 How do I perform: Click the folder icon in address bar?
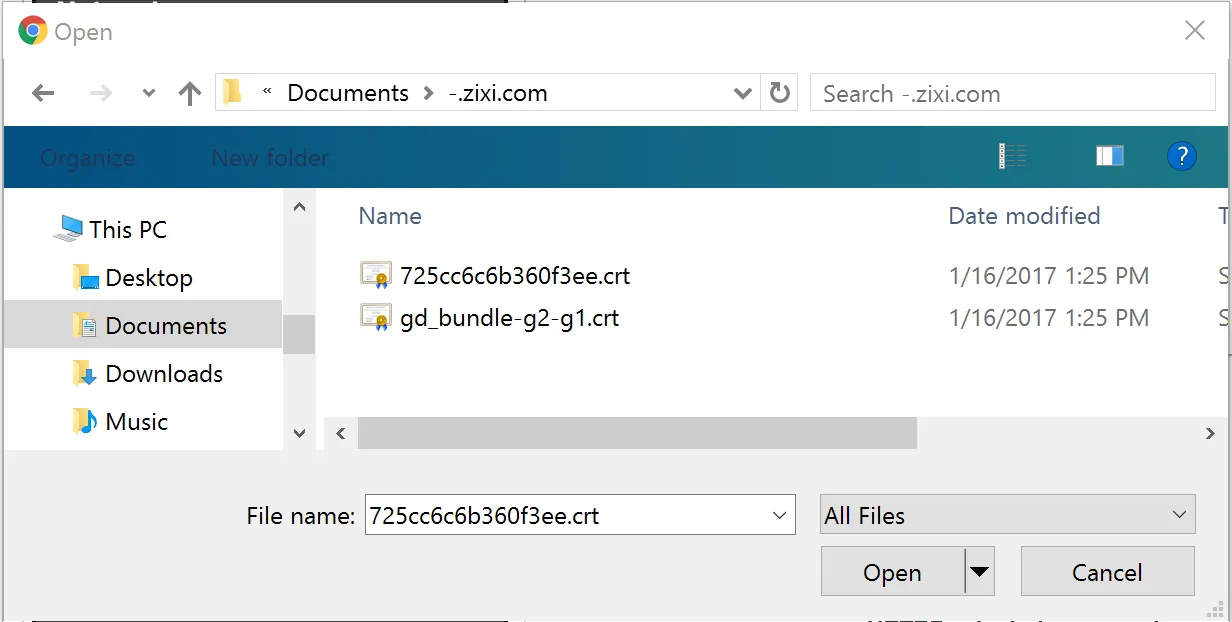click(x=233, y=93)
